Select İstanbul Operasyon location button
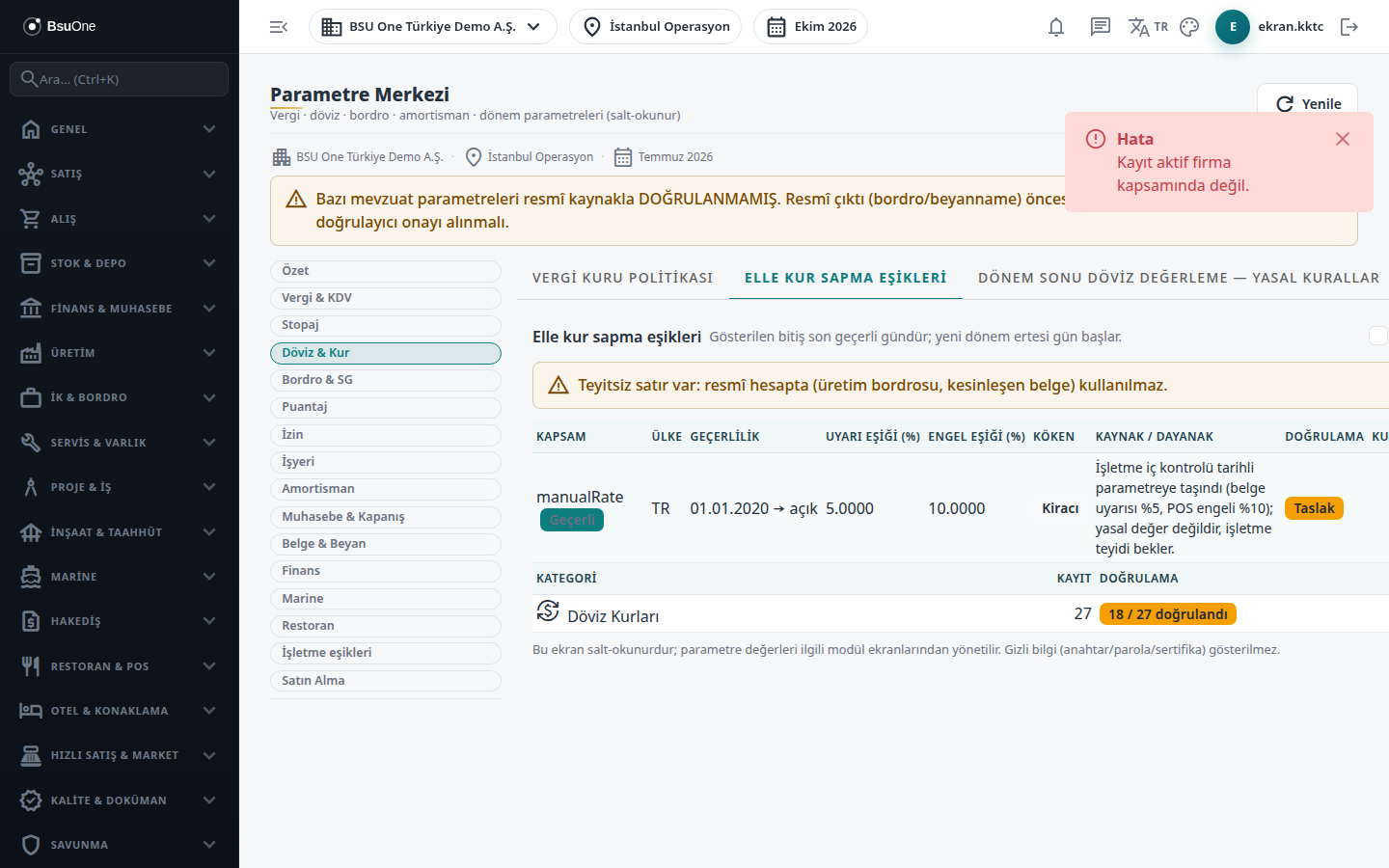Viewport: 1389px width, 868px height. click(x=656, y=27)
